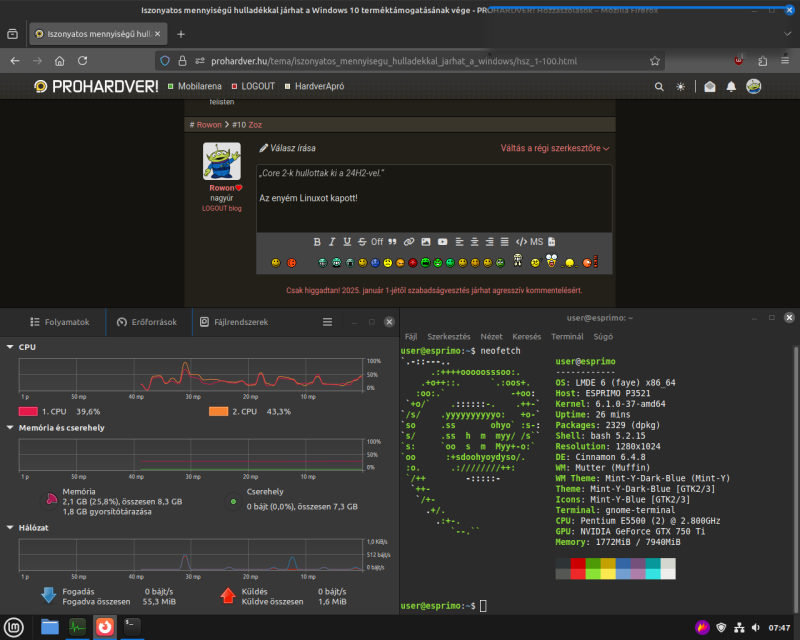
Task: Apply bold formatting in the reply editor
Action: point(317,242)
